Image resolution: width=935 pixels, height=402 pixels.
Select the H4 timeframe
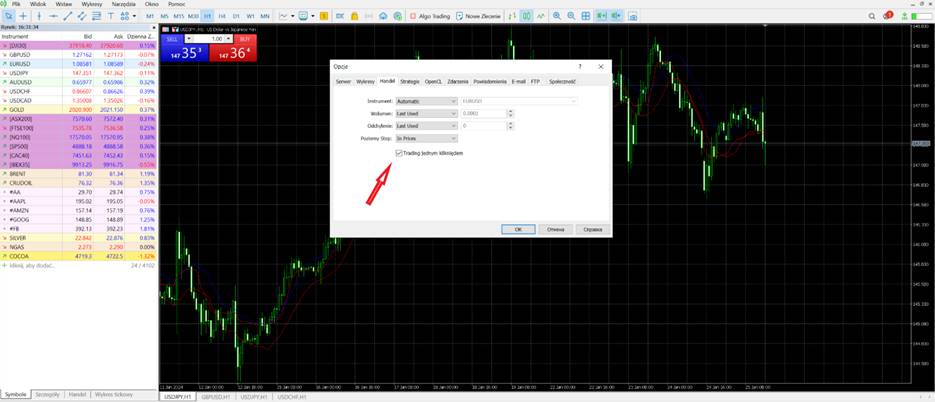[222, 16]
